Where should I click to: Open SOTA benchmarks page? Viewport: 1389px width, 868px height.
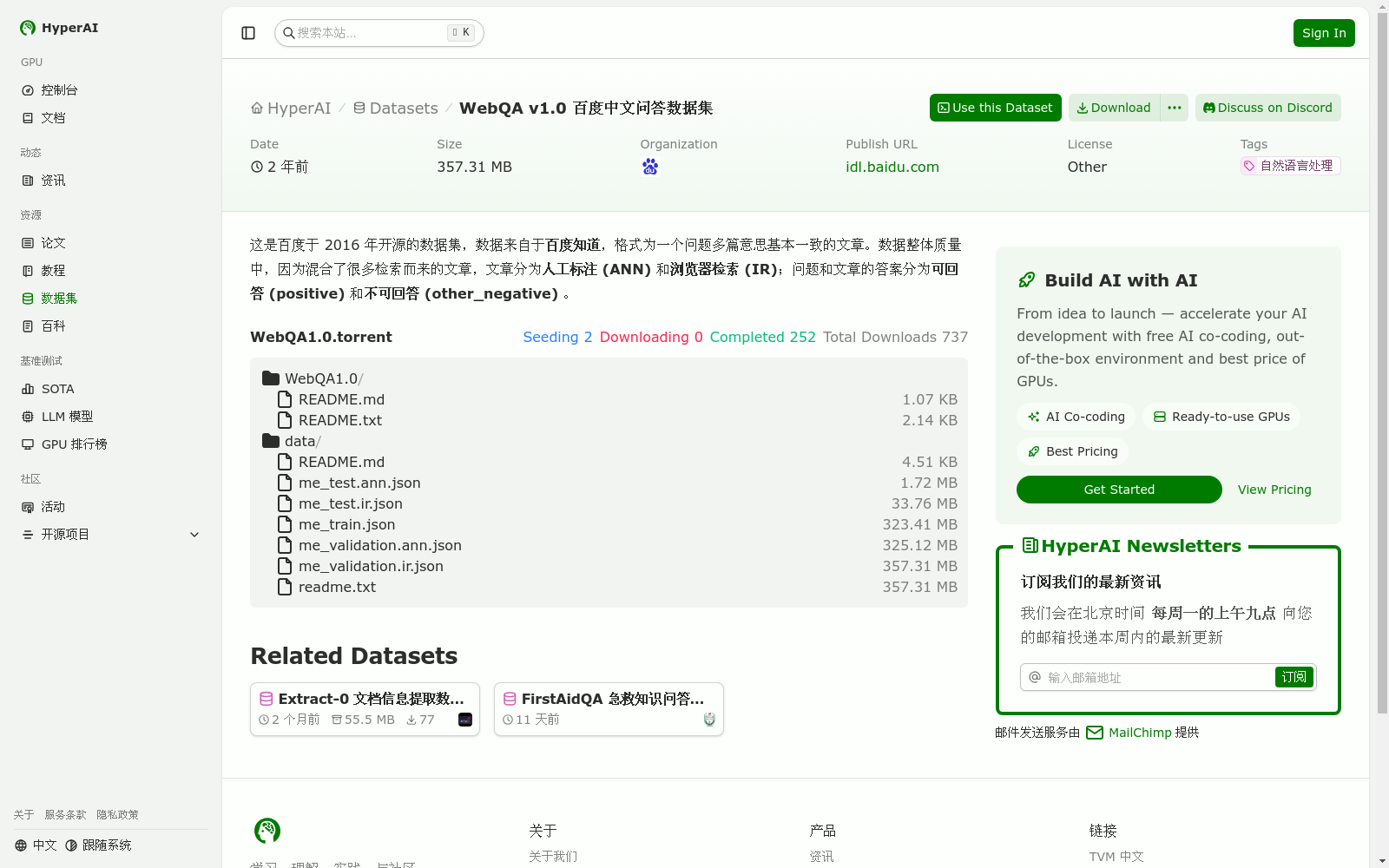(111, 389)
